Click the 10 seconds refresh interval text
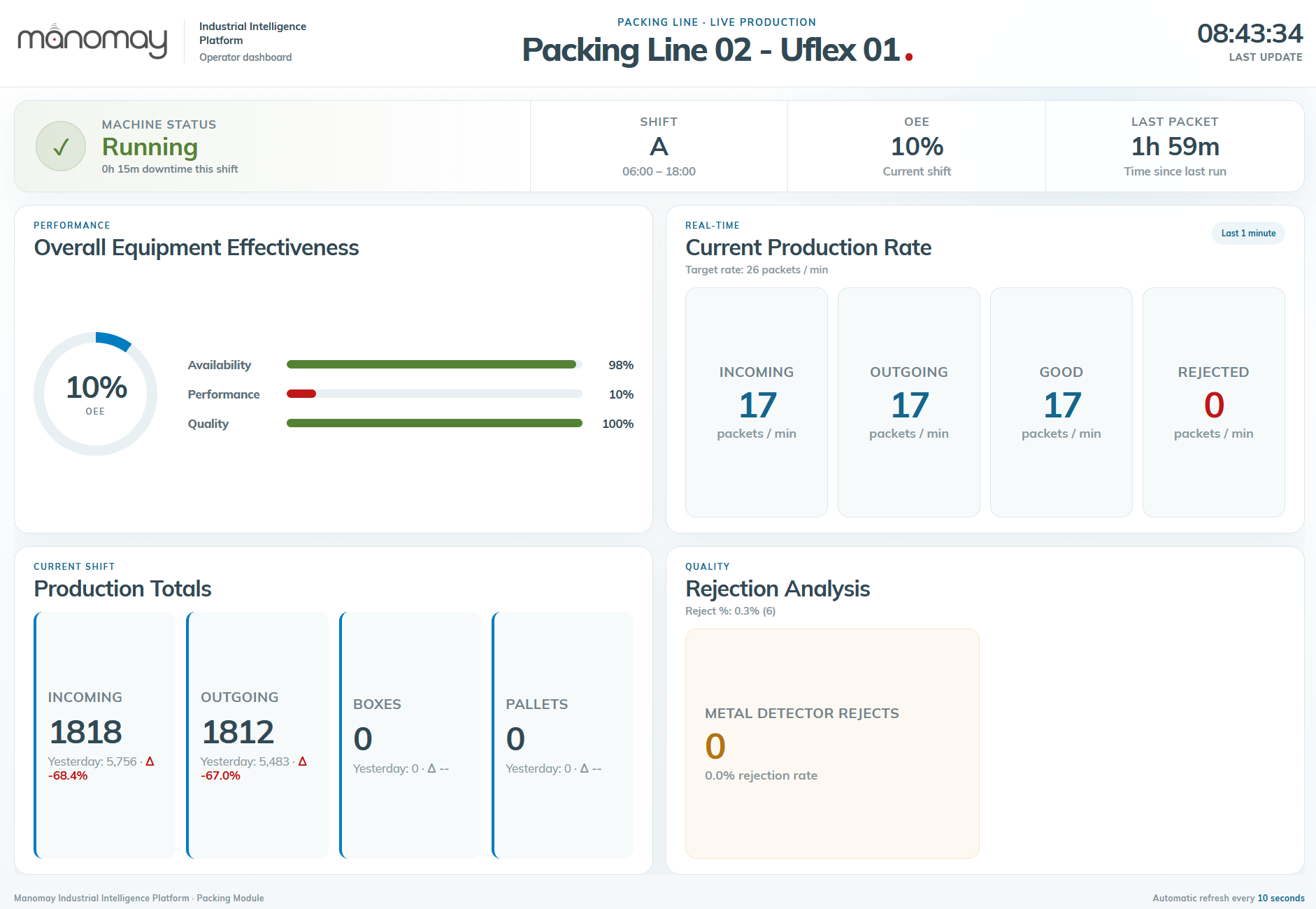This screenshot has width=1316, height=909. (1281, 899)
